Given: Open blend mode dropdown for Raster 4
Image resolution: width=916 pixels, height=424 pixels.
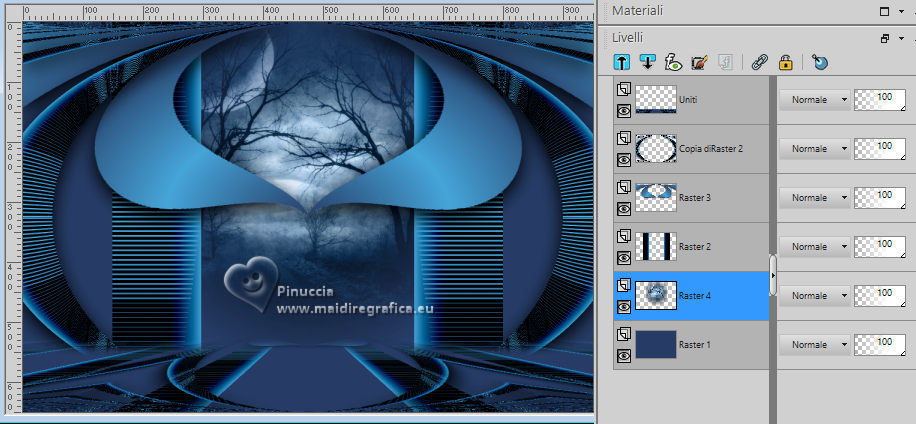Looking at the screenshot, I should 815,296.
